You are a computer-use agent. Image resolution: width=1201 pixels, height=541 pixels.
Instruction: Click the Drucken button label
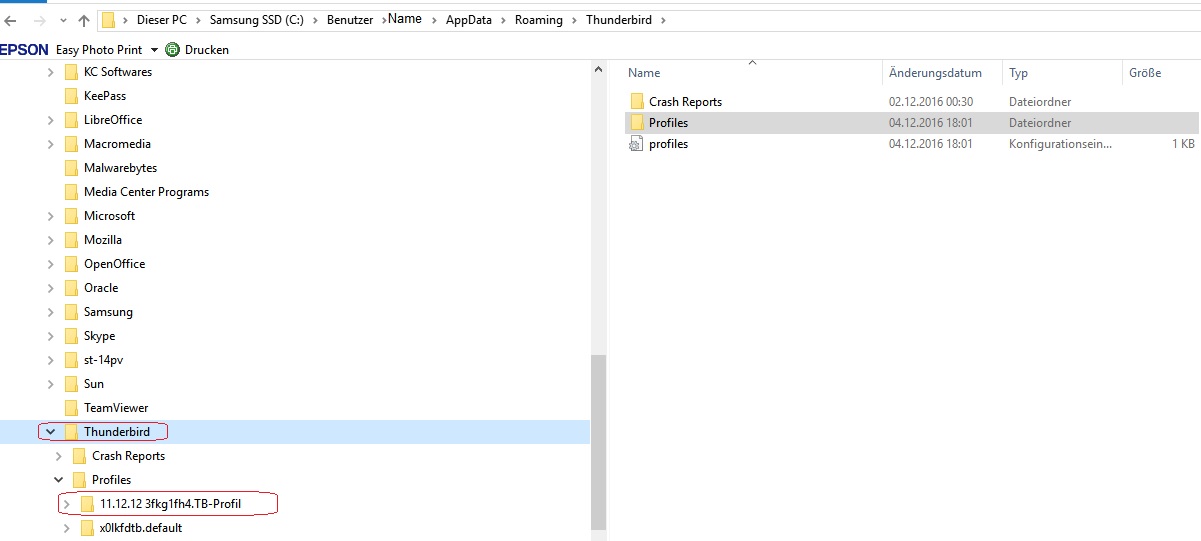tap(207, 50)
